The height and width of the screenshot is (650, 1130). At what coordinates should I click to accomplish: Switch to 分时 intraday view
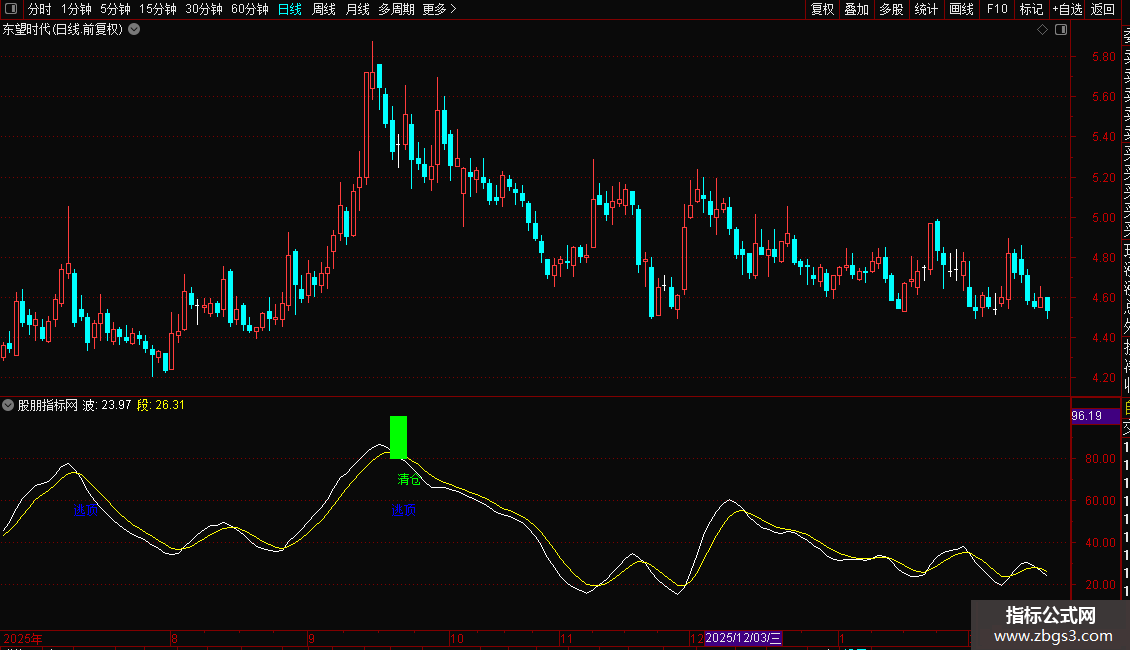click(x=40, y=9)
